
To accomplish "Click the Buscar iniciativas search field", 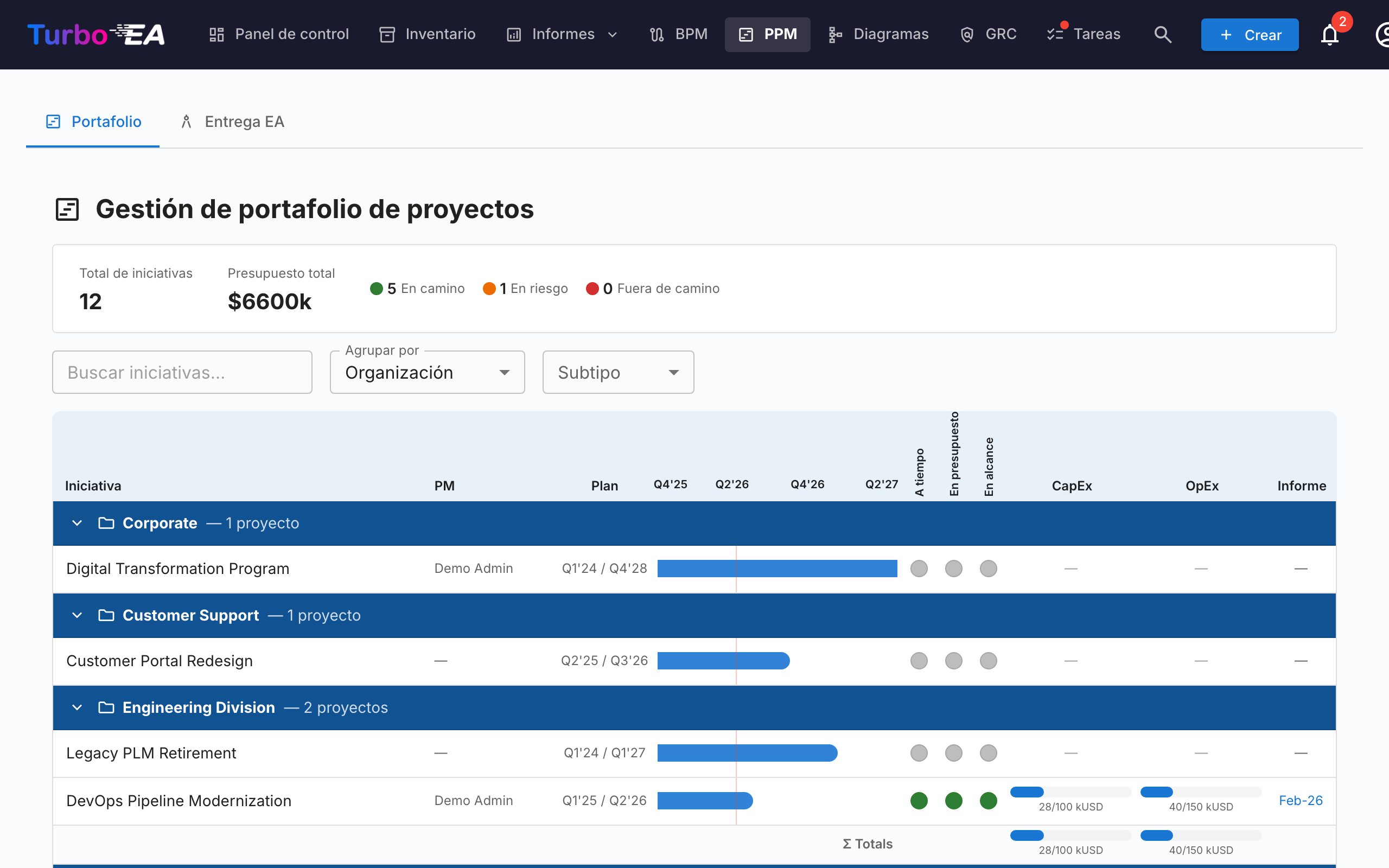I will 182,372.
